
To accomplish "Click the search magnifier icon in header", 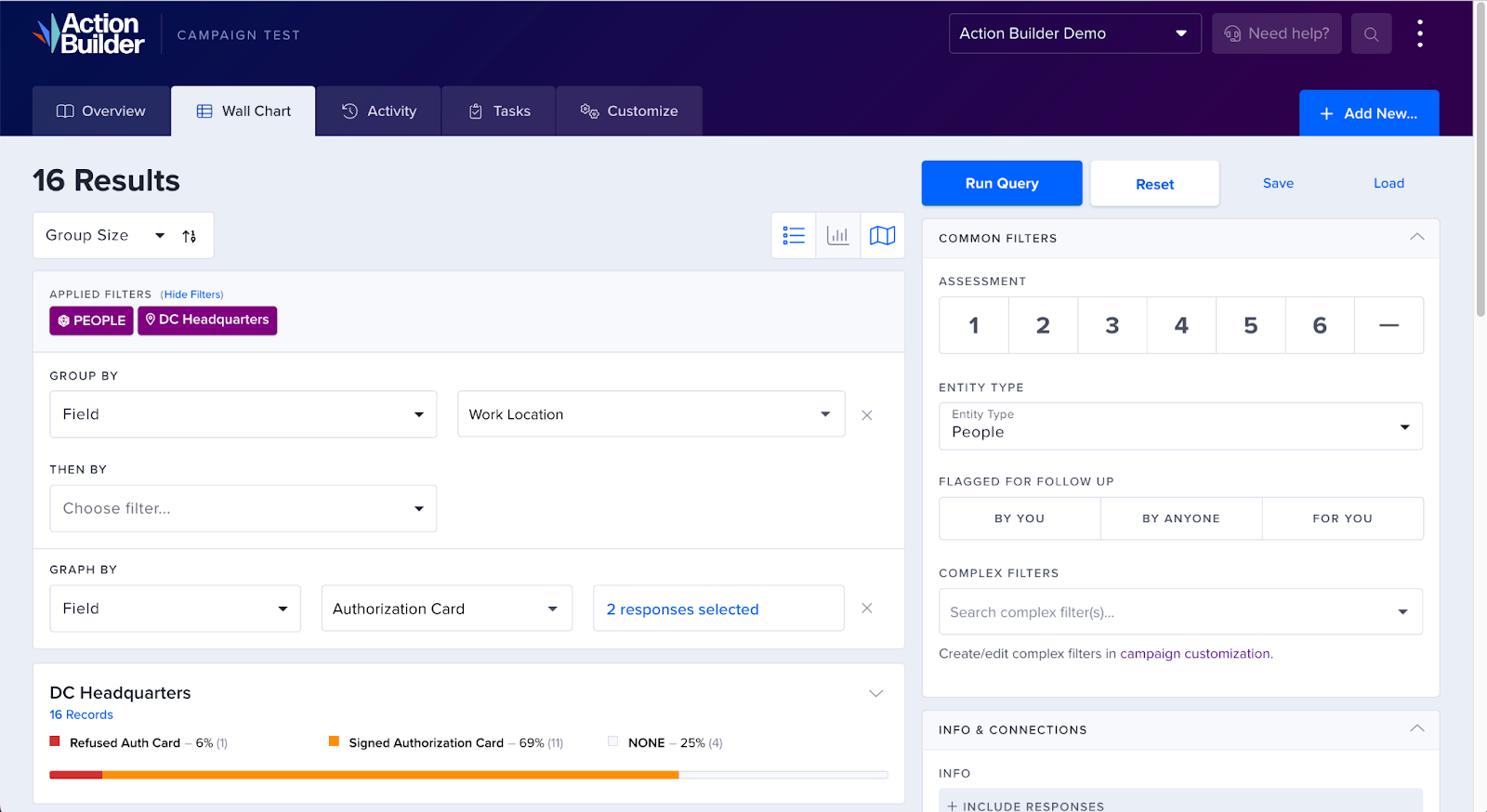I will pos(1371,34).
